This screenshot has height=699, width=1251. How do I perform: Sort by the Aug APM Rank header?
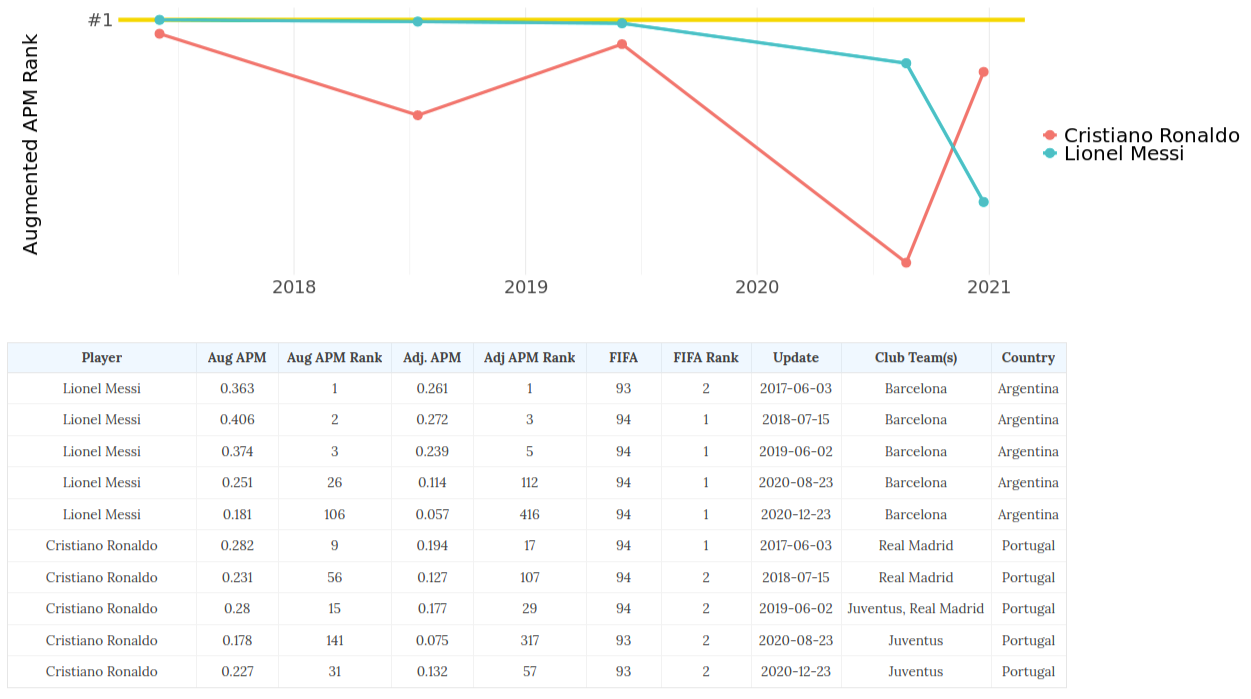tap(334, 357)
